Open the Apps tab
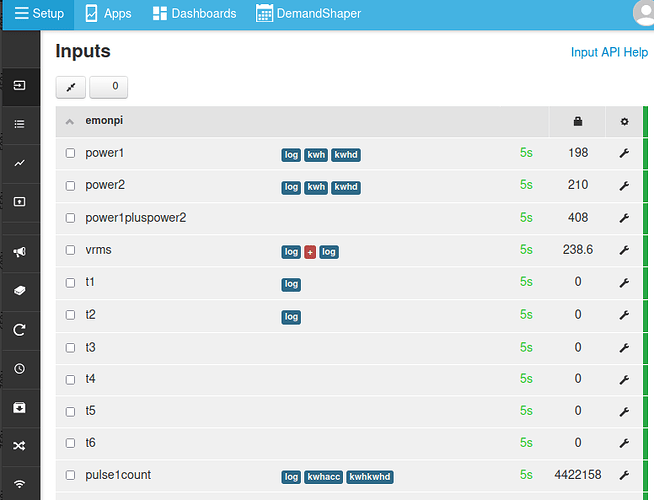 [107, 14]
